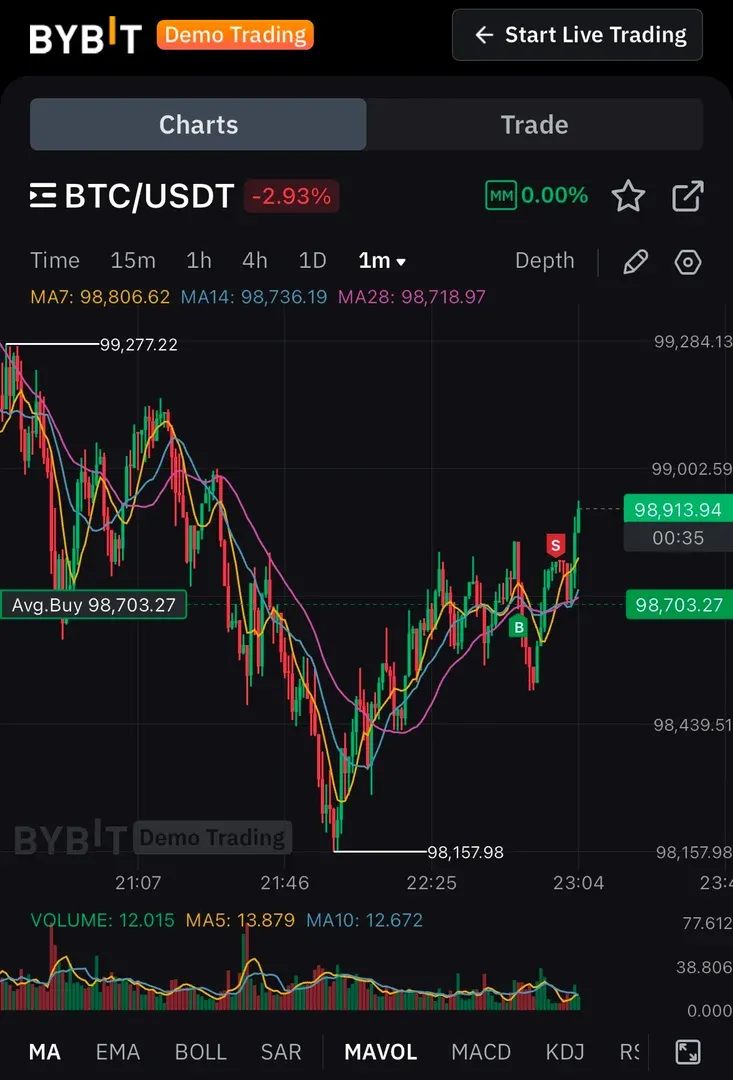Click the 00:35 candle countdown
Viewport: 733px width, 1080px height.
point(678,538)
